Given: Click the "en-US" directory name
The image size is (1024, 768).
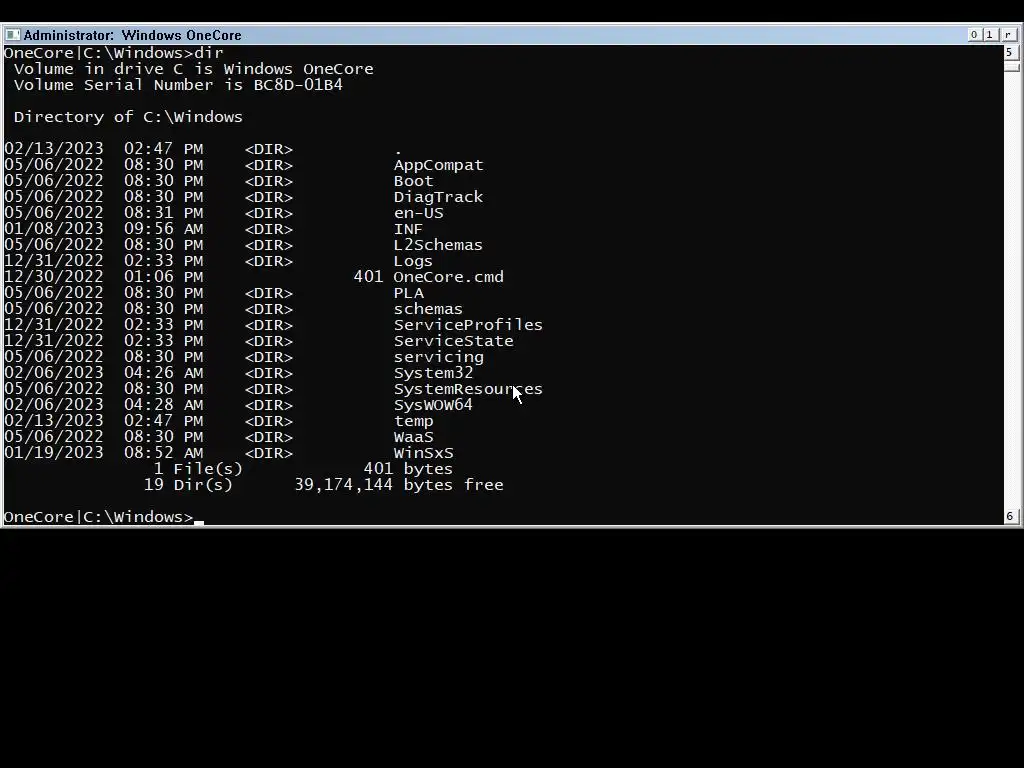Looking at the screenshot, I should (419, 213).
